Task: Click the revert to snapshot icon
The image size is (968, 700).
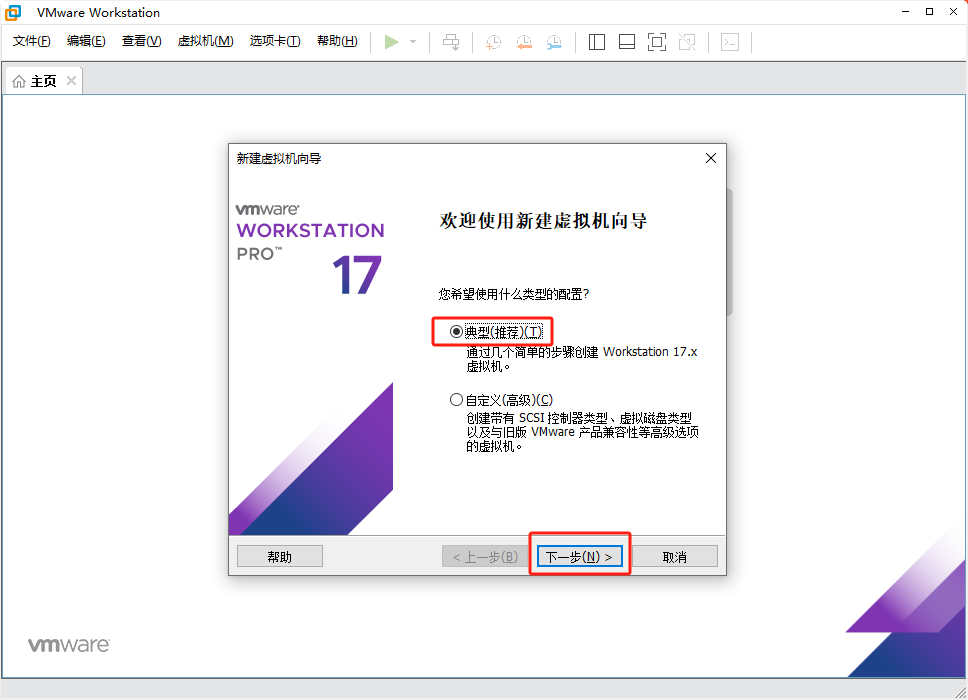Action: (x=524, y=42)
